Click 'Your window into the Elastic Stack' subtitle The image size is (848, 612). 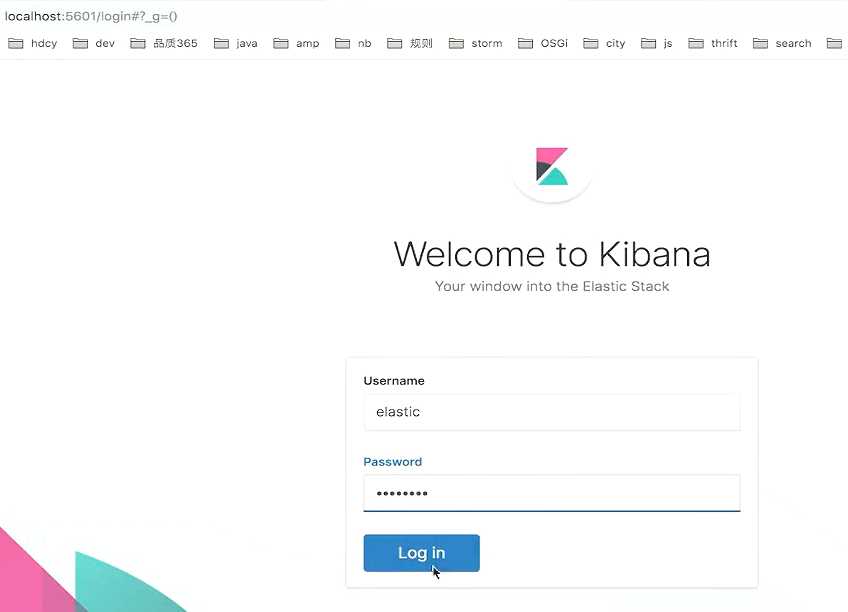pyautogui.click(x=552, y=286)
